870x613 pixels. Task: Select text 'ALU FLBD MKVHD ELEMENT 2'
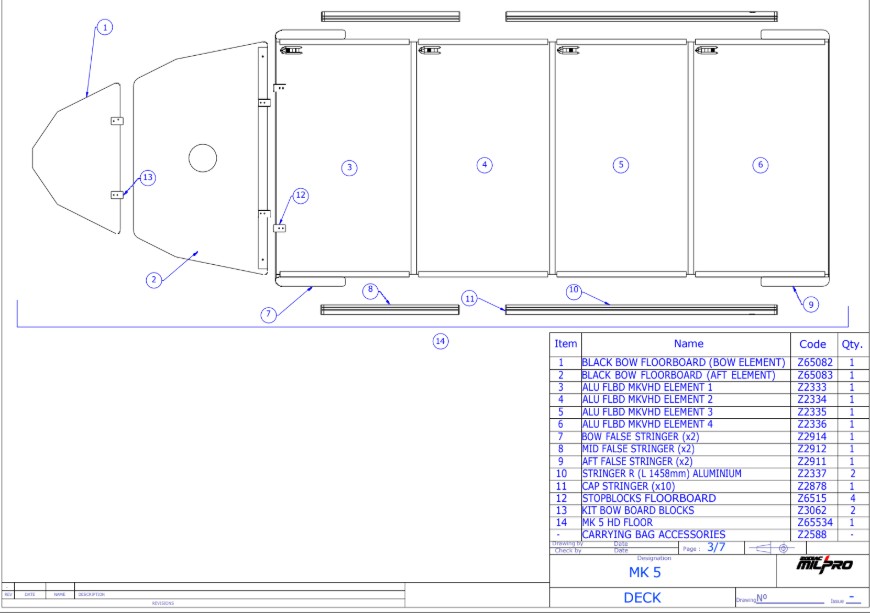tap(647, 399)
